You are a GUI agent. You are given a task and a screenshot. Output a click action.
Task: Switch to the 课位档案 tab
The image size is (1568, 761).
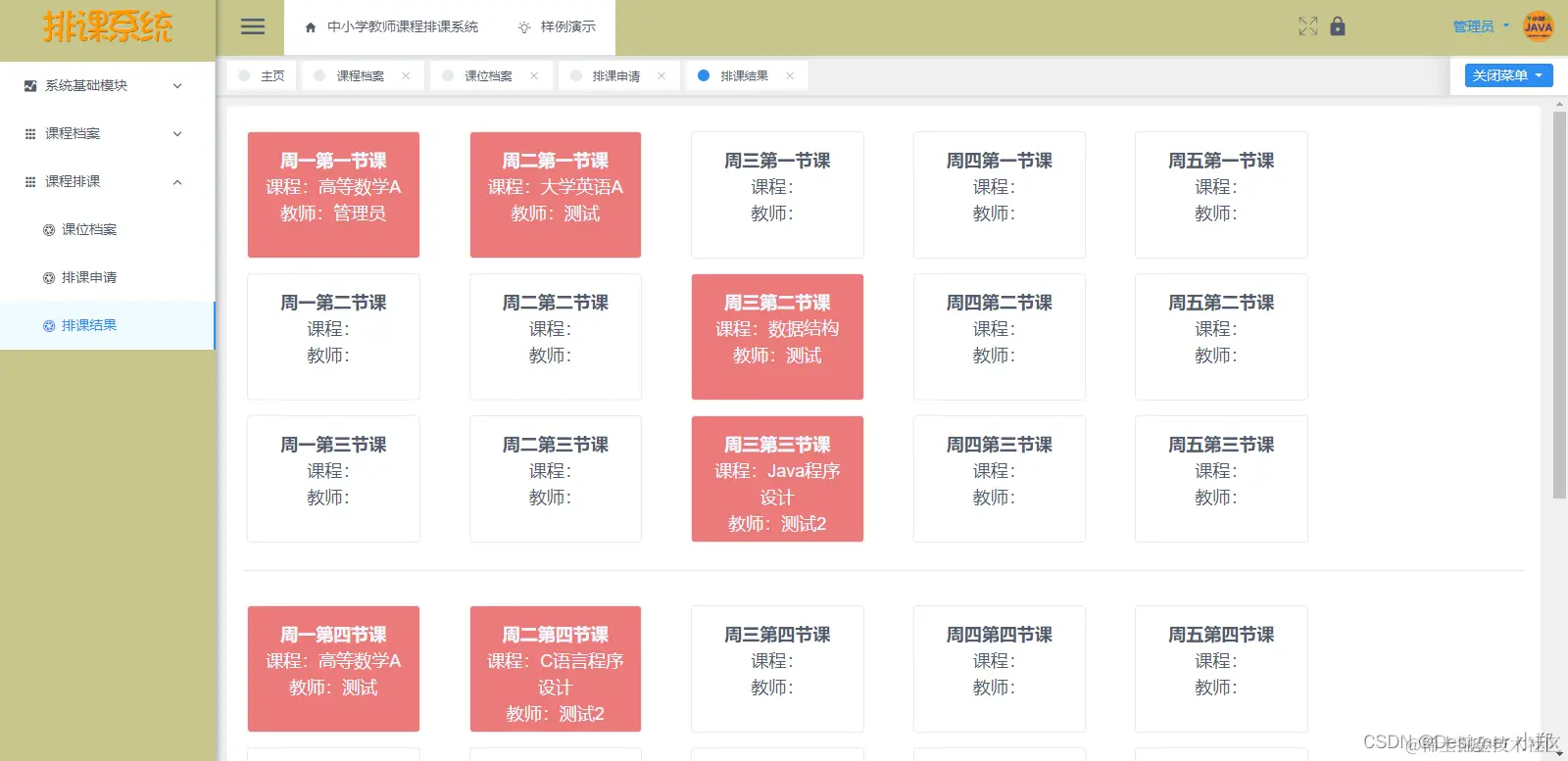click(491, 75)
